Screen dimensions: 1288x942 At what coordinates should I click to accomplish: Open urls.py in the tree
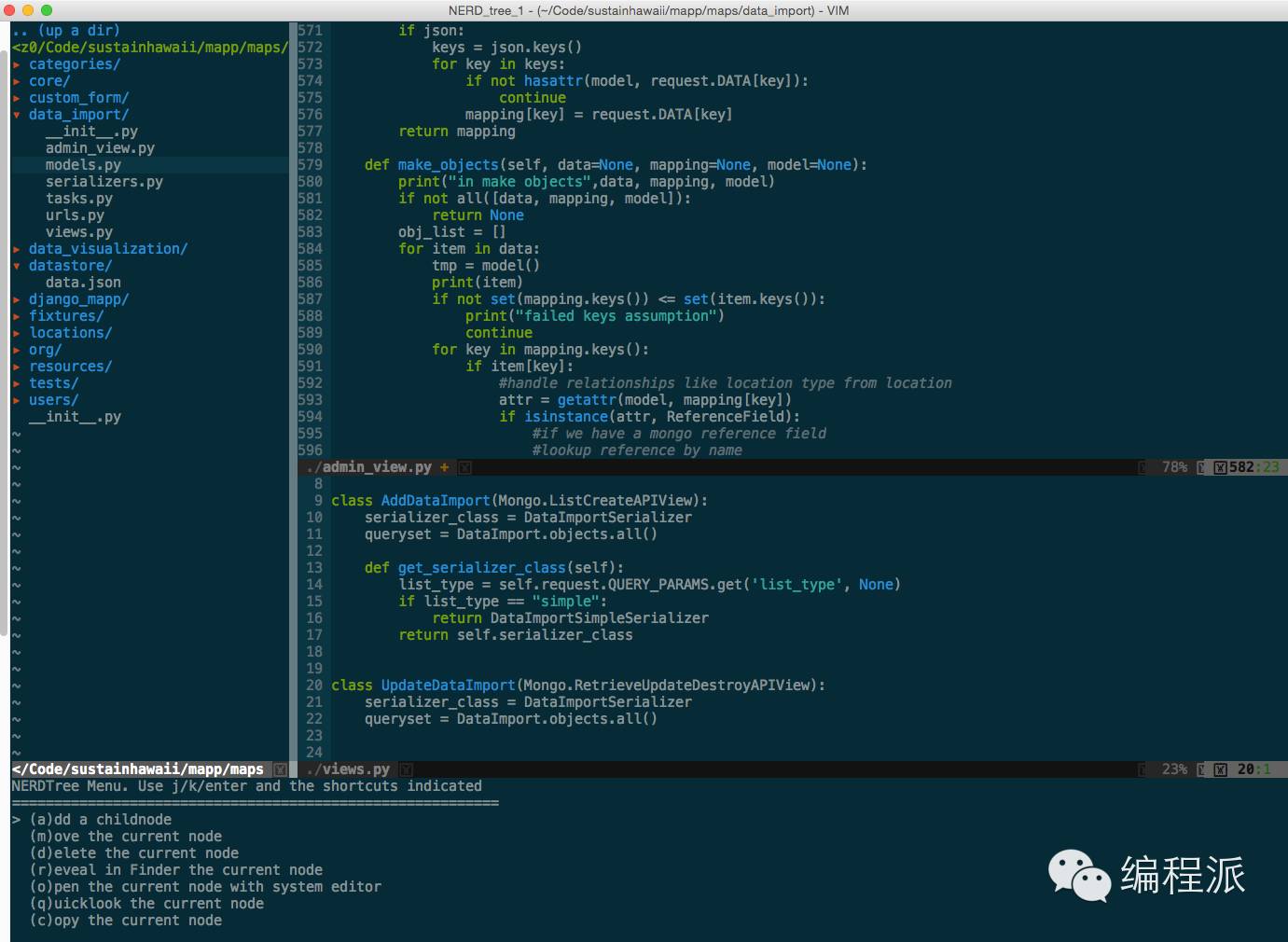[x=75, y=215]
